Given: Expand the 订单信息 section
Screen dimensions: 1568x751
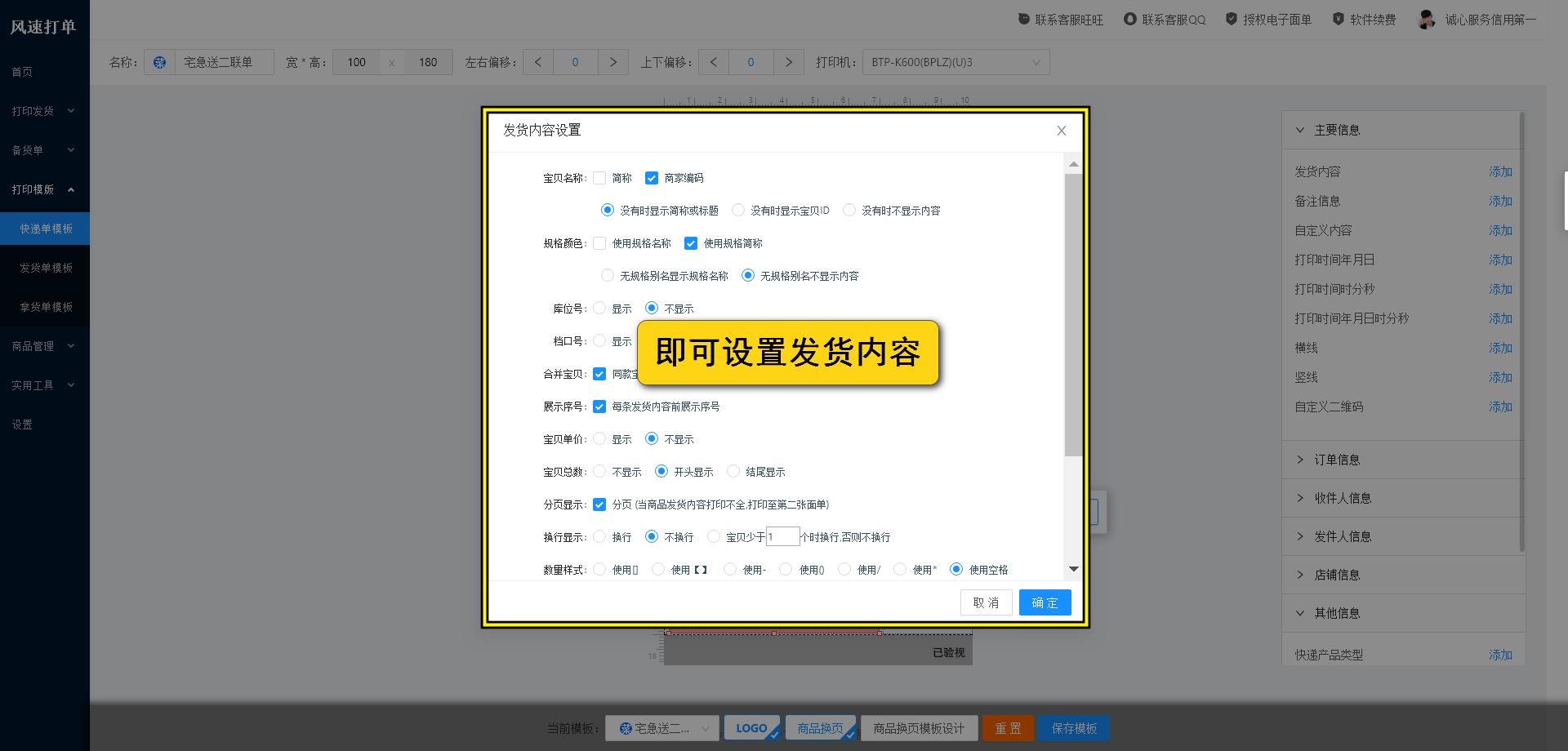Looking at the screenshot, I should (1337, 460).
